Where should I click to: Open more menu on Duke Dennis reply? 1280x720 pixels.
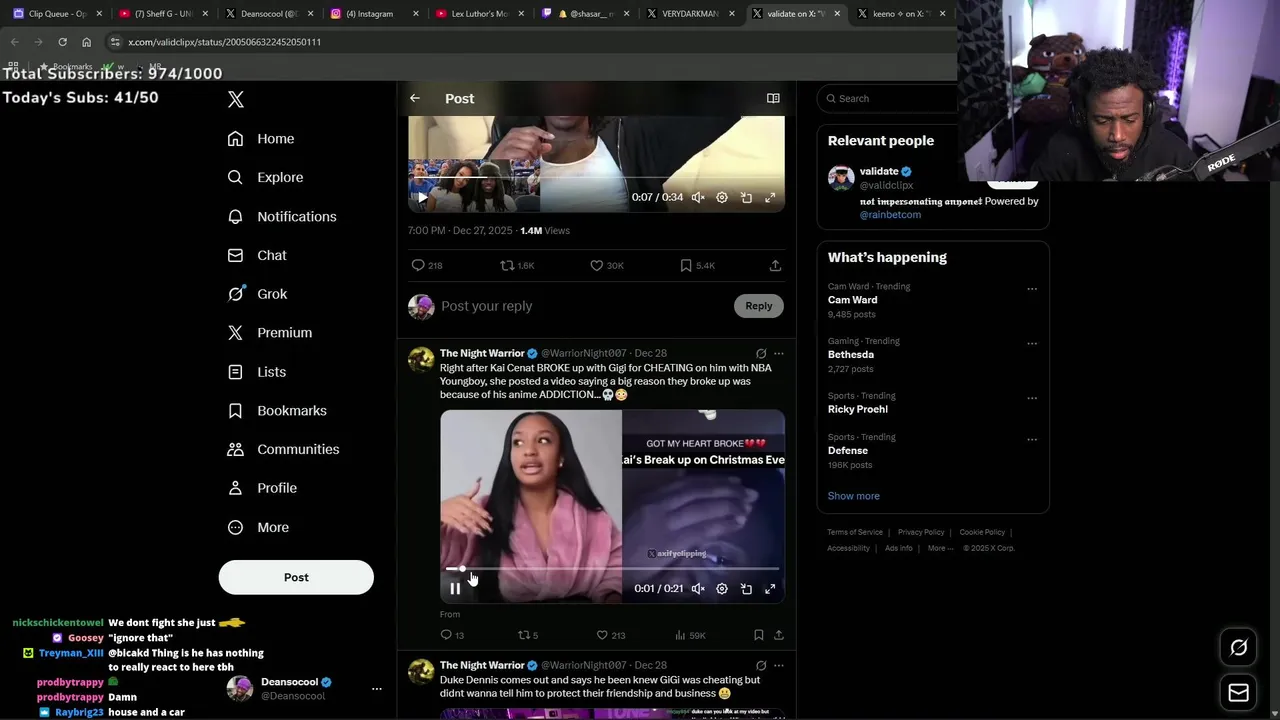(779, 665)
